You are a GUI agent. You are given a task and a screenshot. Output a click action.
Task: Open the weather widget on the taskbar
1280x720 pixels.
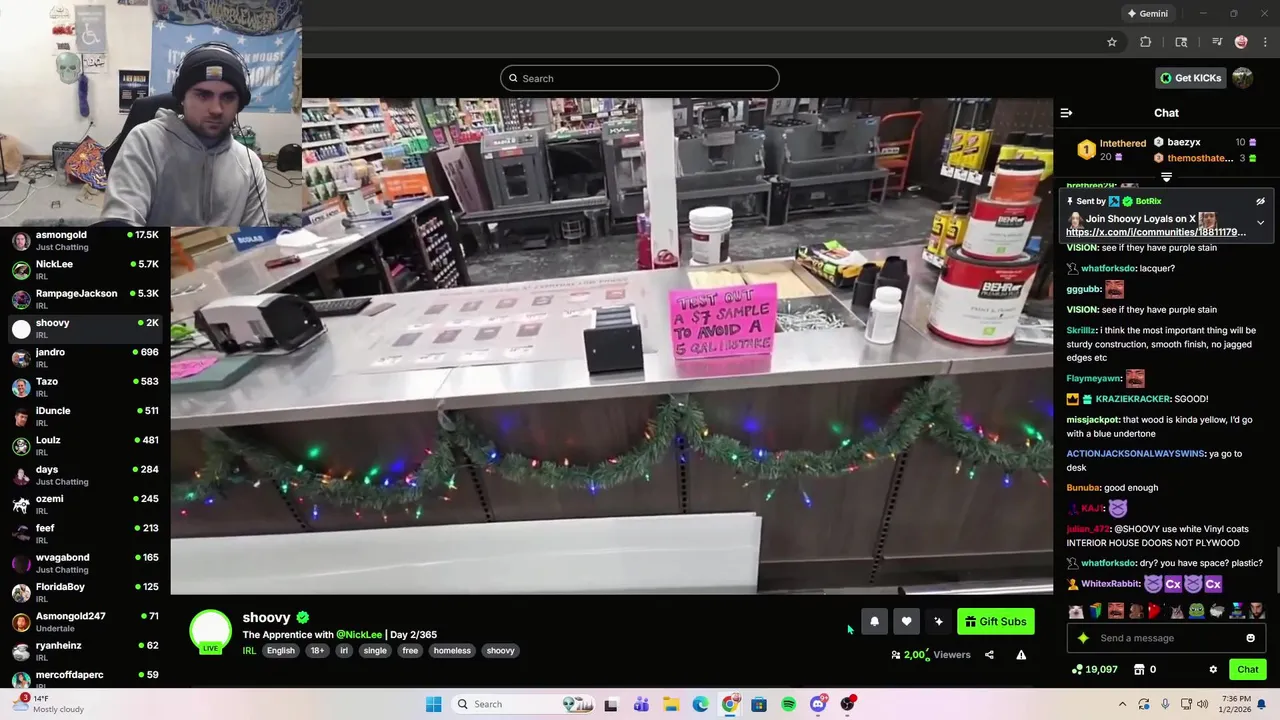click(x=48, y=704)
